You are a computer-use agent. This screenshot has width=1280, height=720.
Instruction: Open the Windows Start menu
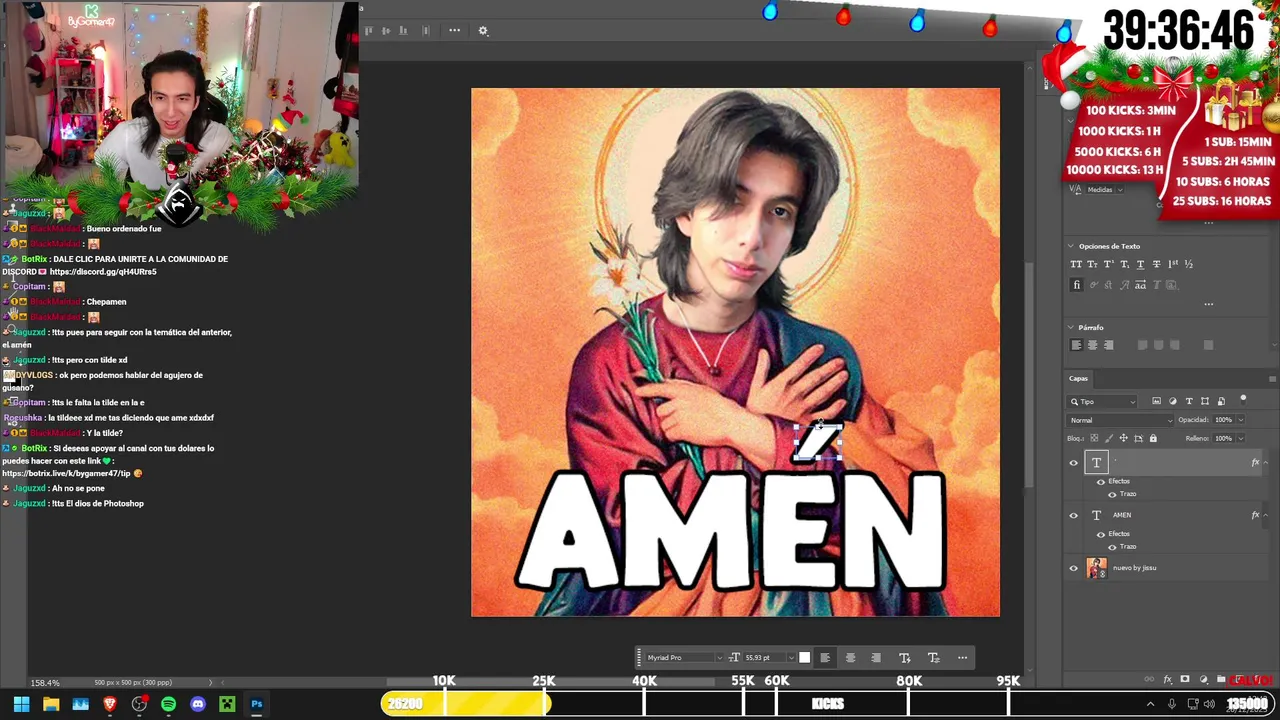pyautogui.click(x=21, y=704)
